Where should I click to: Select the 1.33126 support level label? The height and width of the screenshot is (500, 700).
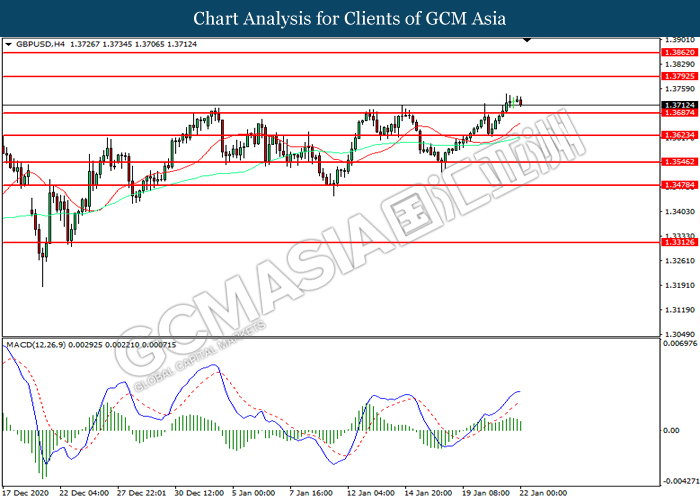pyautogui.click(x=679, y=242)
